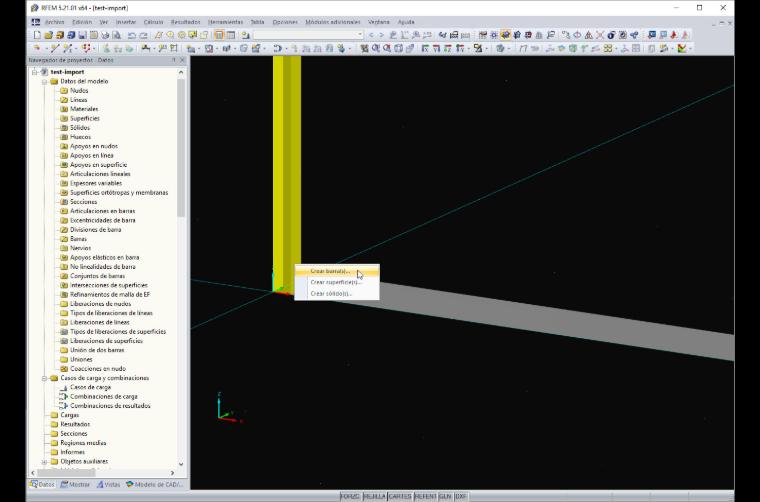The width and height of the screenshot is (760, 502).
Task: Expand the Objetos auxiliares folder
Action: tap(44, 461)
